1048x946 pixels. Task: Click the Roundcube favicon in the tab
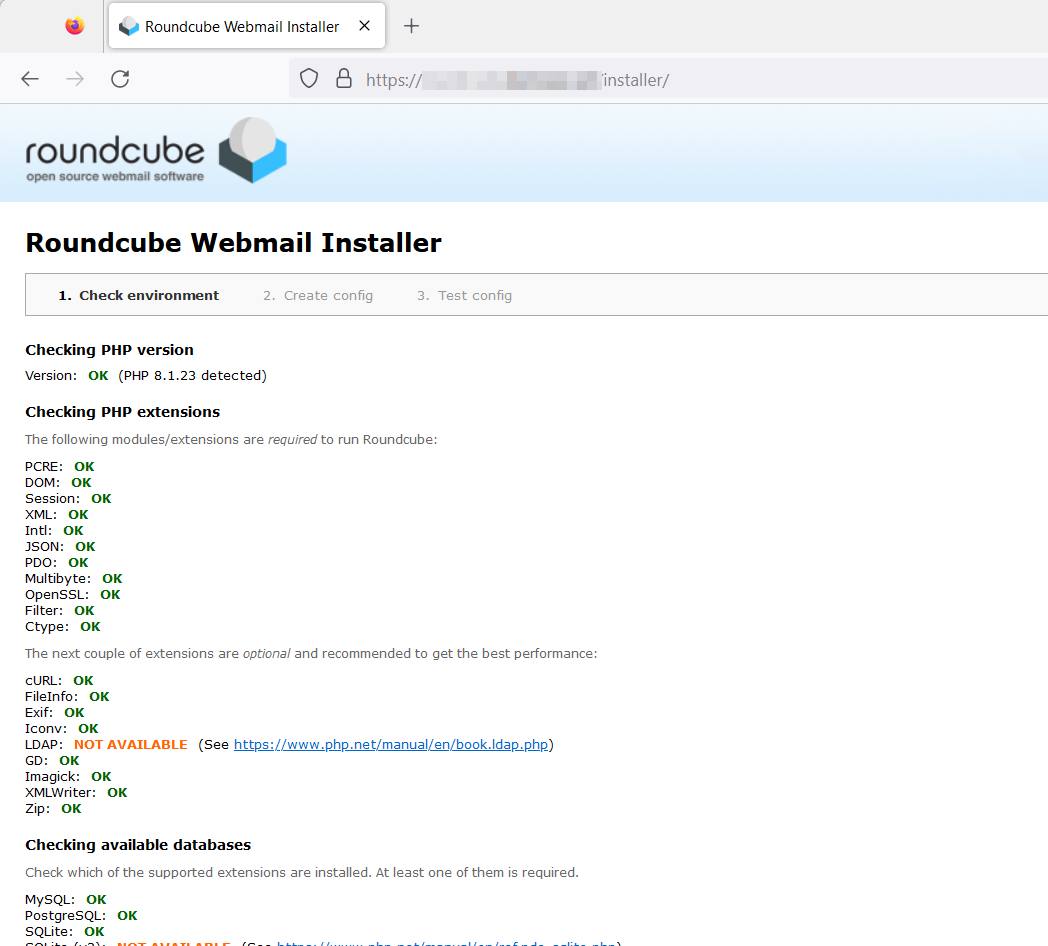[128, 27]
